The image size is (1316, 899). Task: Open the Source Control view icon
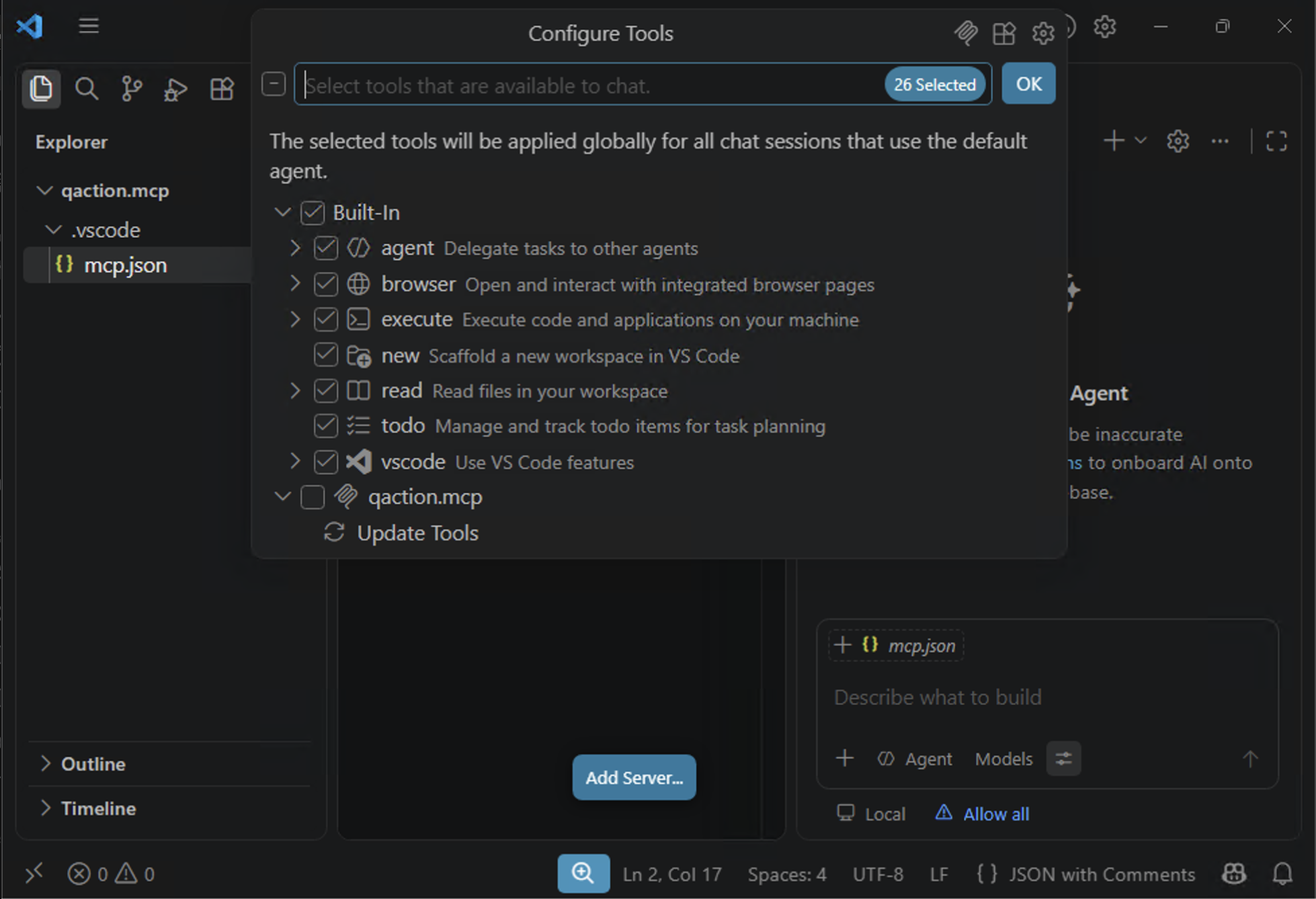[x=132, y=89]
